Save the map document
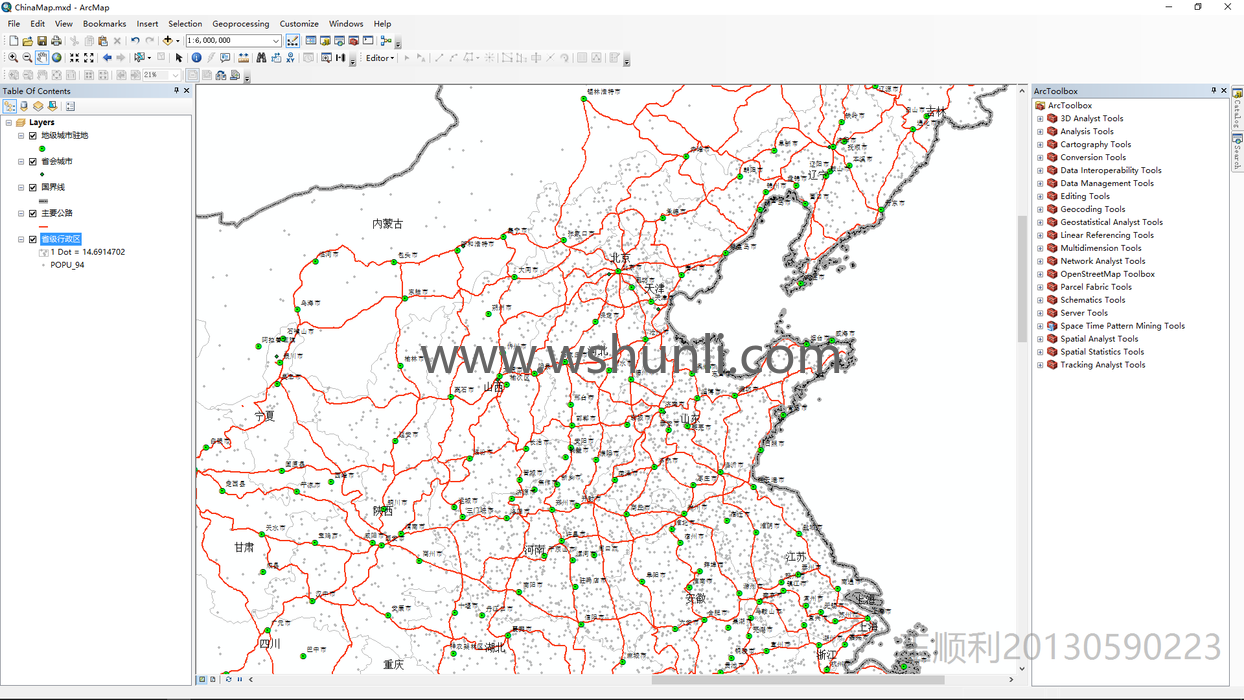 pos(42,41)
